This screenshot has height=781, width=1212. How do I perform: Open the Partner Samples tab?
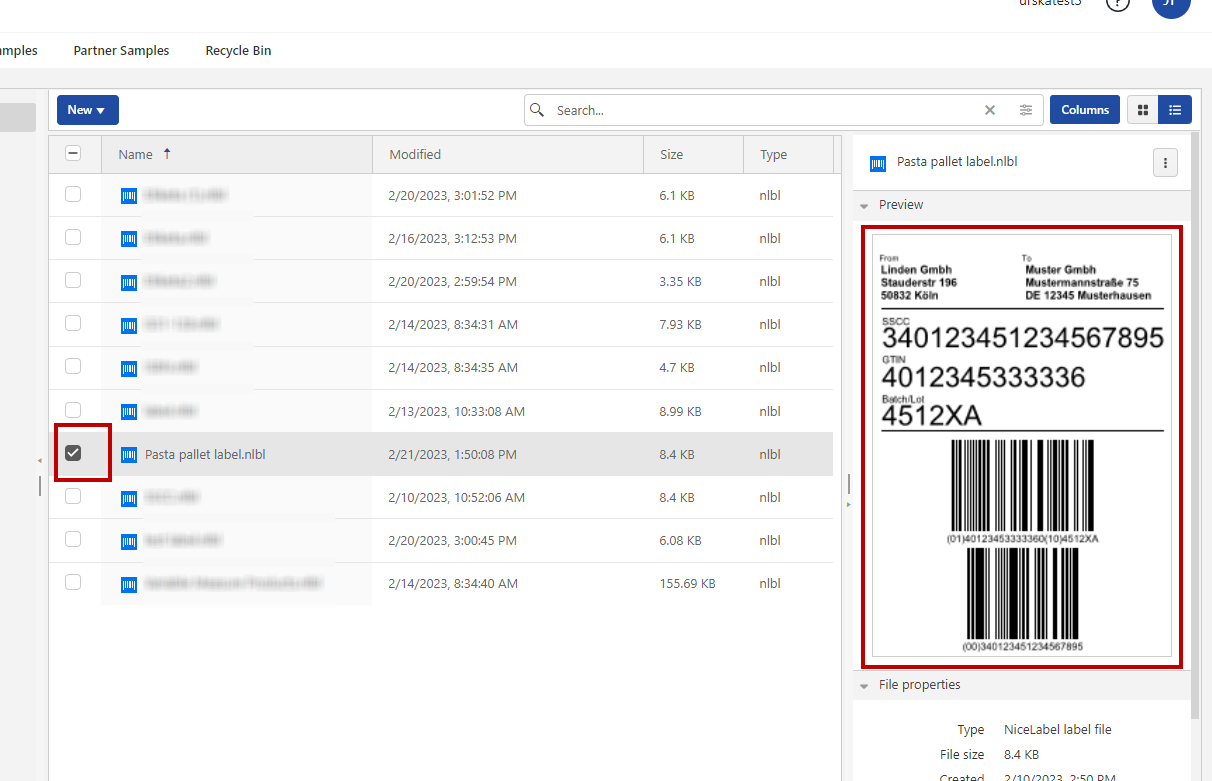pyautogui.click(x=121, y=51)
